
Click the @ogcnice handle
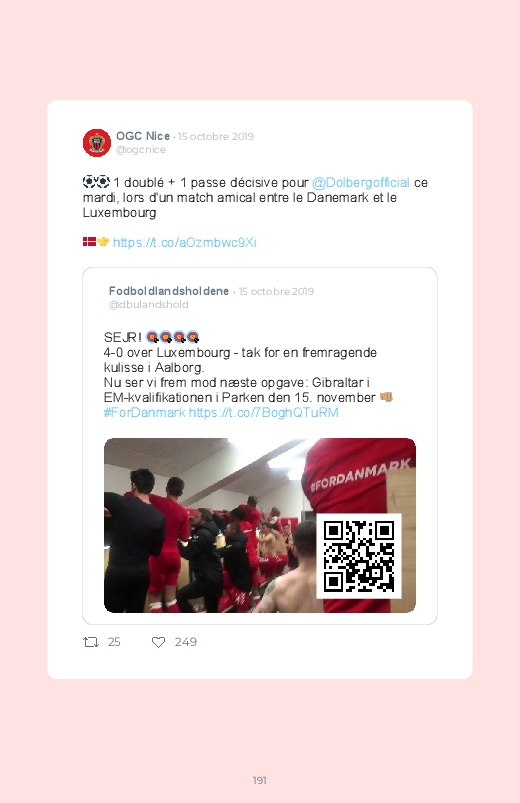click(141, 150)
